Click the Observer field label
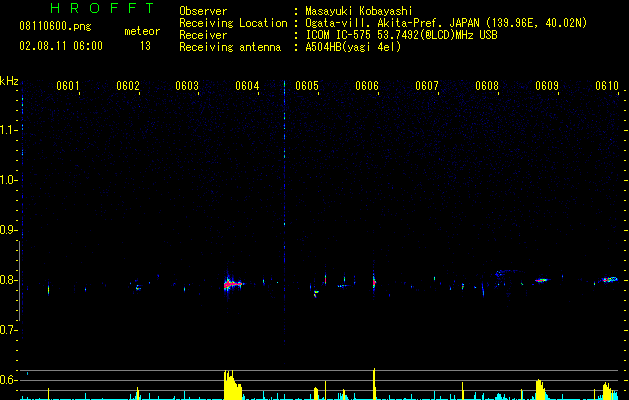This screenshot has height=400, width=629. [x=203, y=11]
